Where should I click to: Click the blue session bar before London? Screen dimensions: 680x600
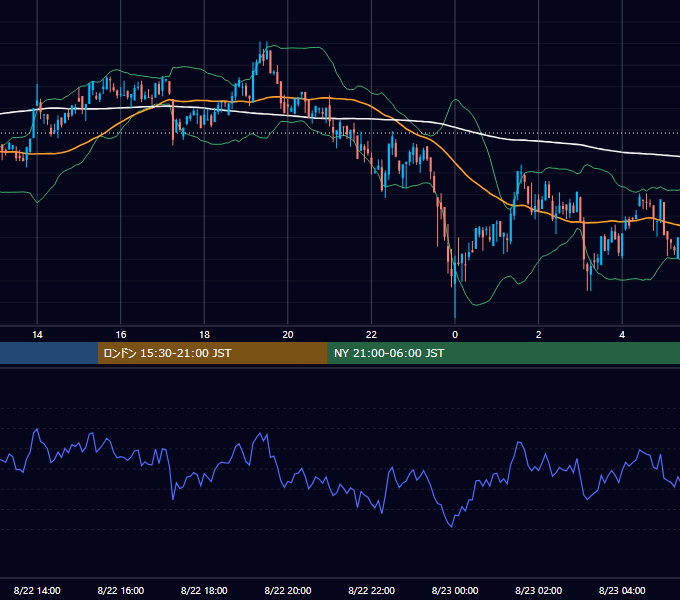pos(49,353)
